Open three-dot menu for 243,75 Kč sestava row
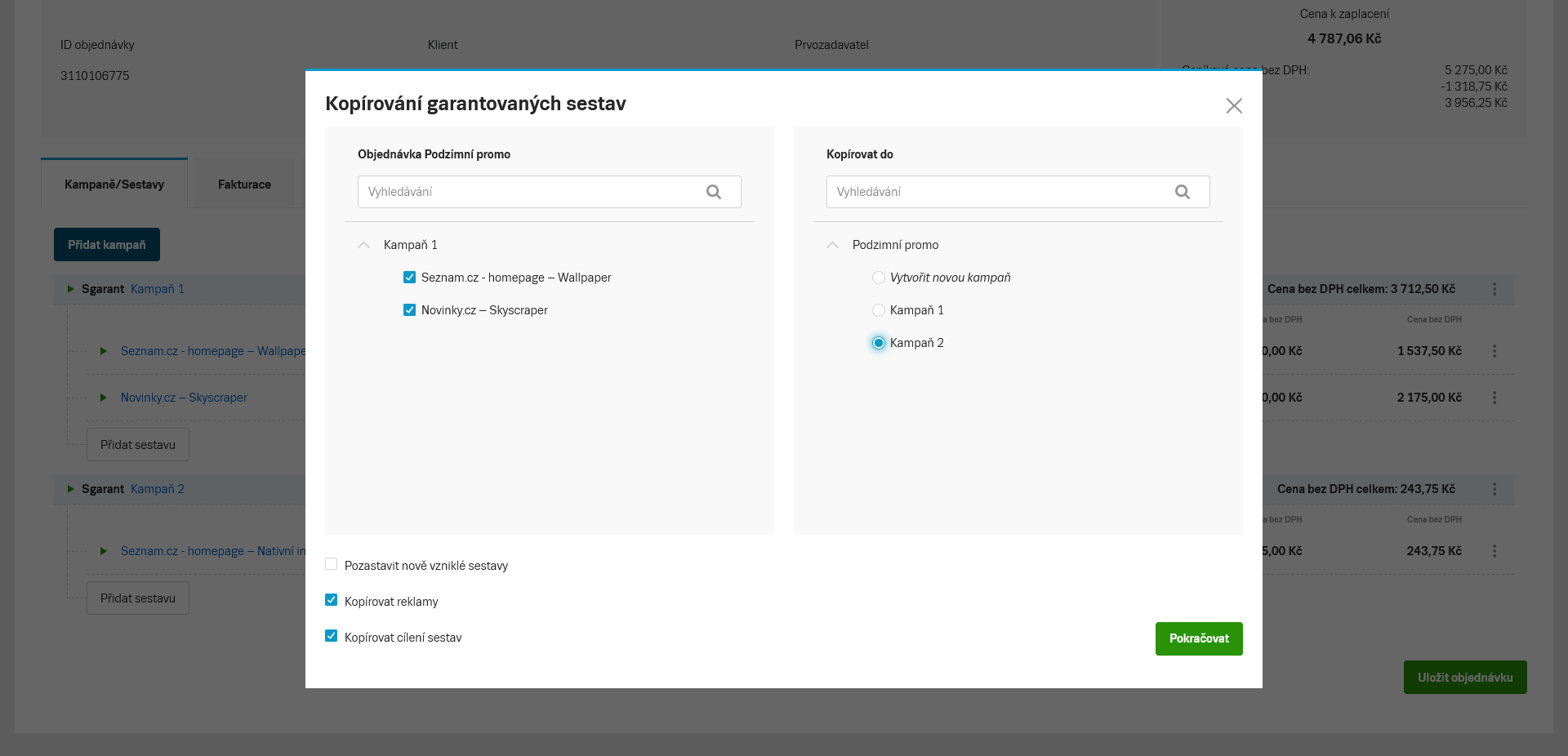 point(1494,551)
